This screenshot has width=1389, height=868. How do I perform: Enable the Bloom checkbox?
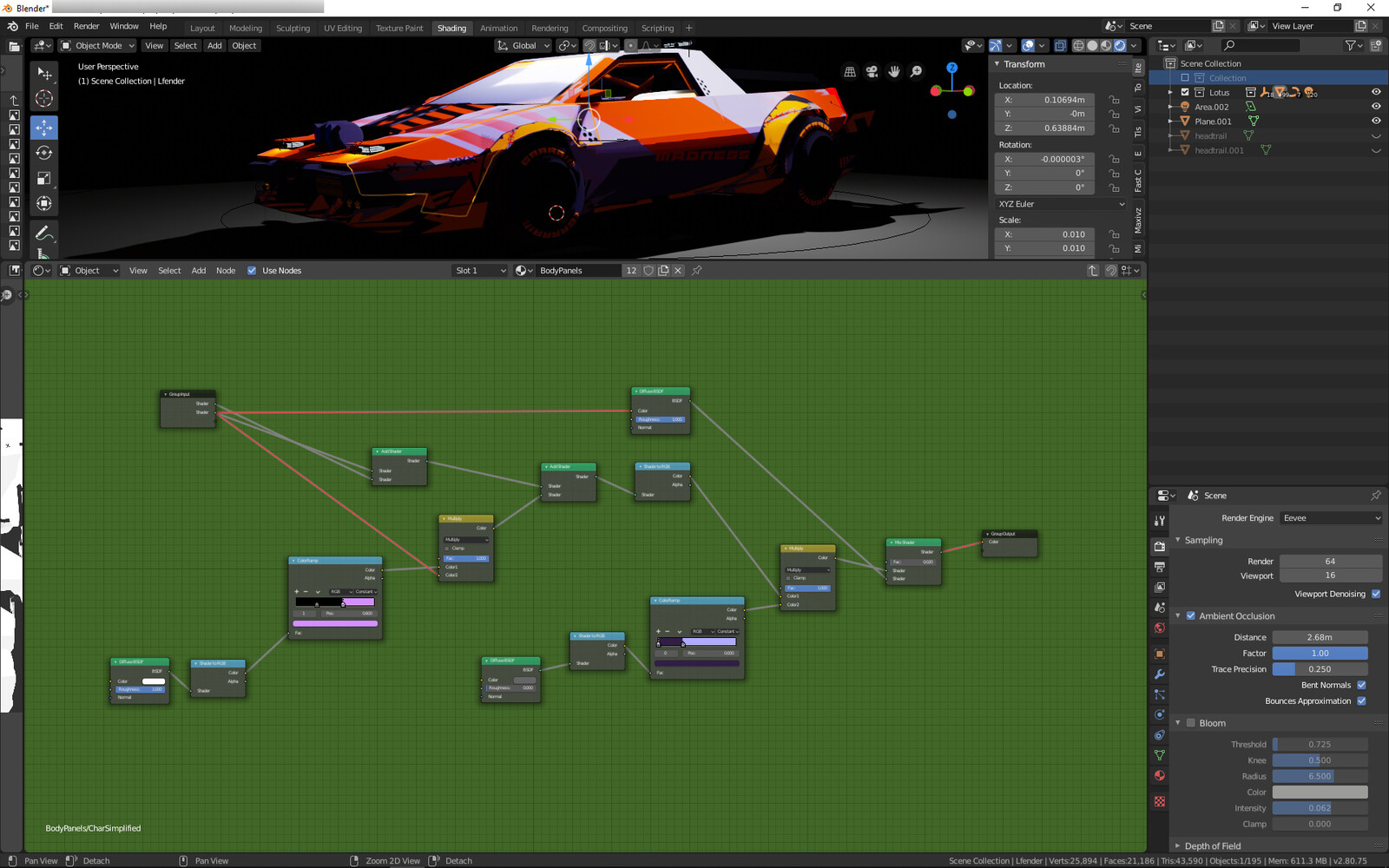(1191, 723)
